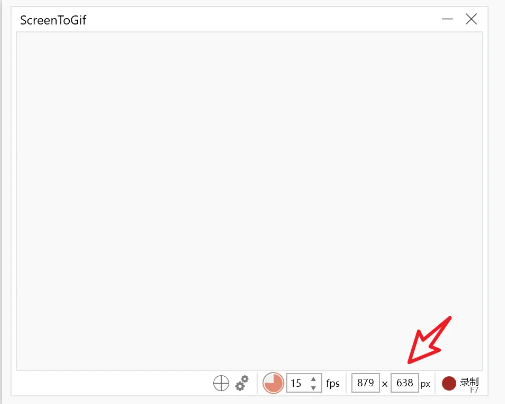Click the 录制 record label
Screen dimensions: 505x404
point(469,382)
